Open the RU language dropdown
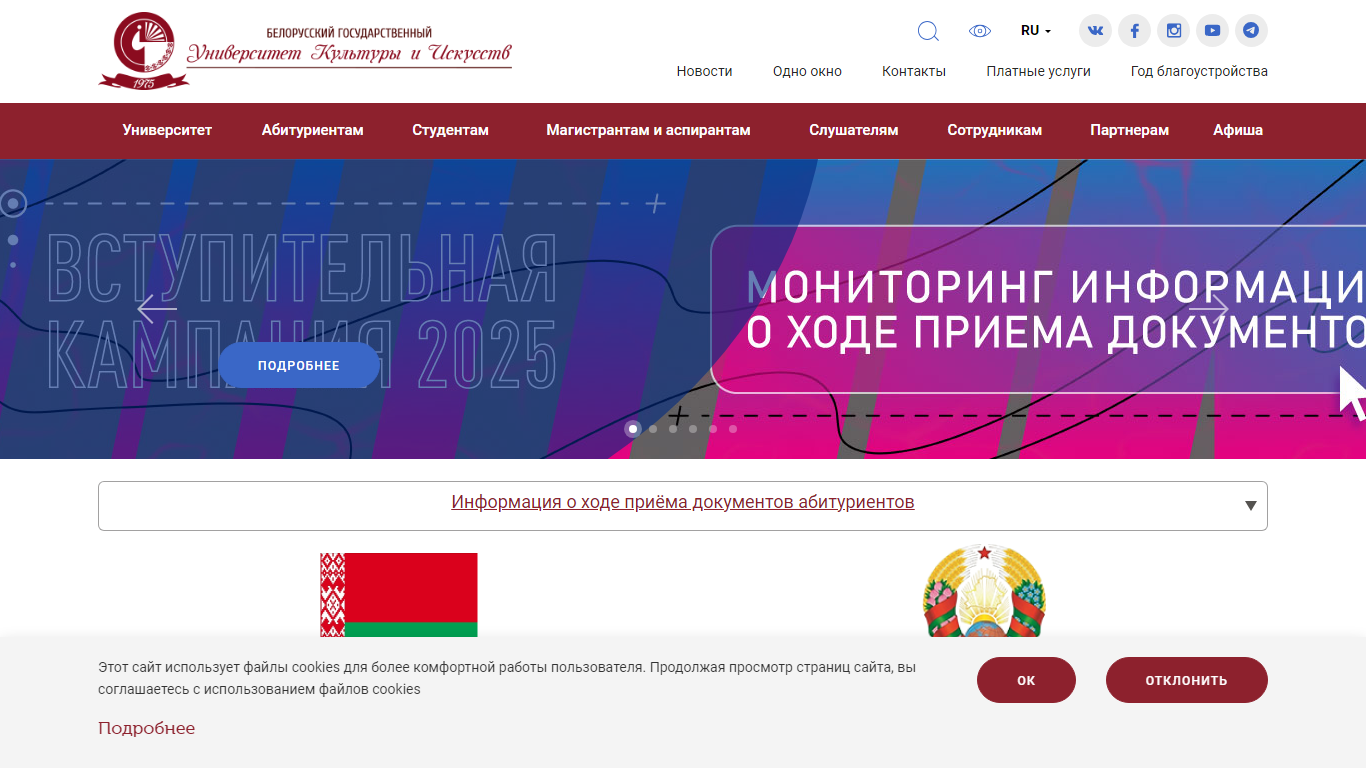Viewport: 1366px width, 768px height. click(1036, 31)
